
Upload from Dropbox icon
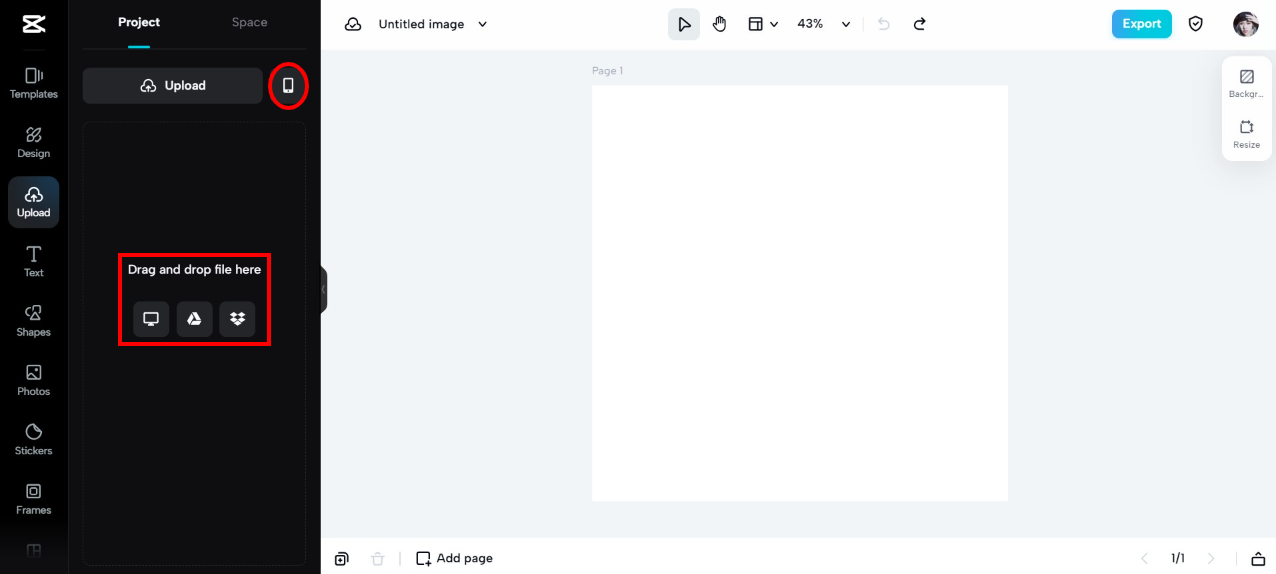237,319
